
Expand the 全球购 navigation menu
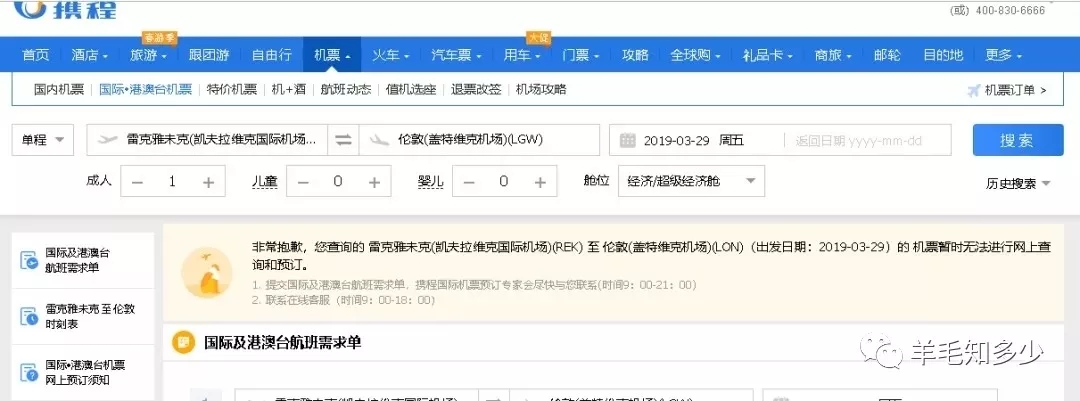pos(696,55)
